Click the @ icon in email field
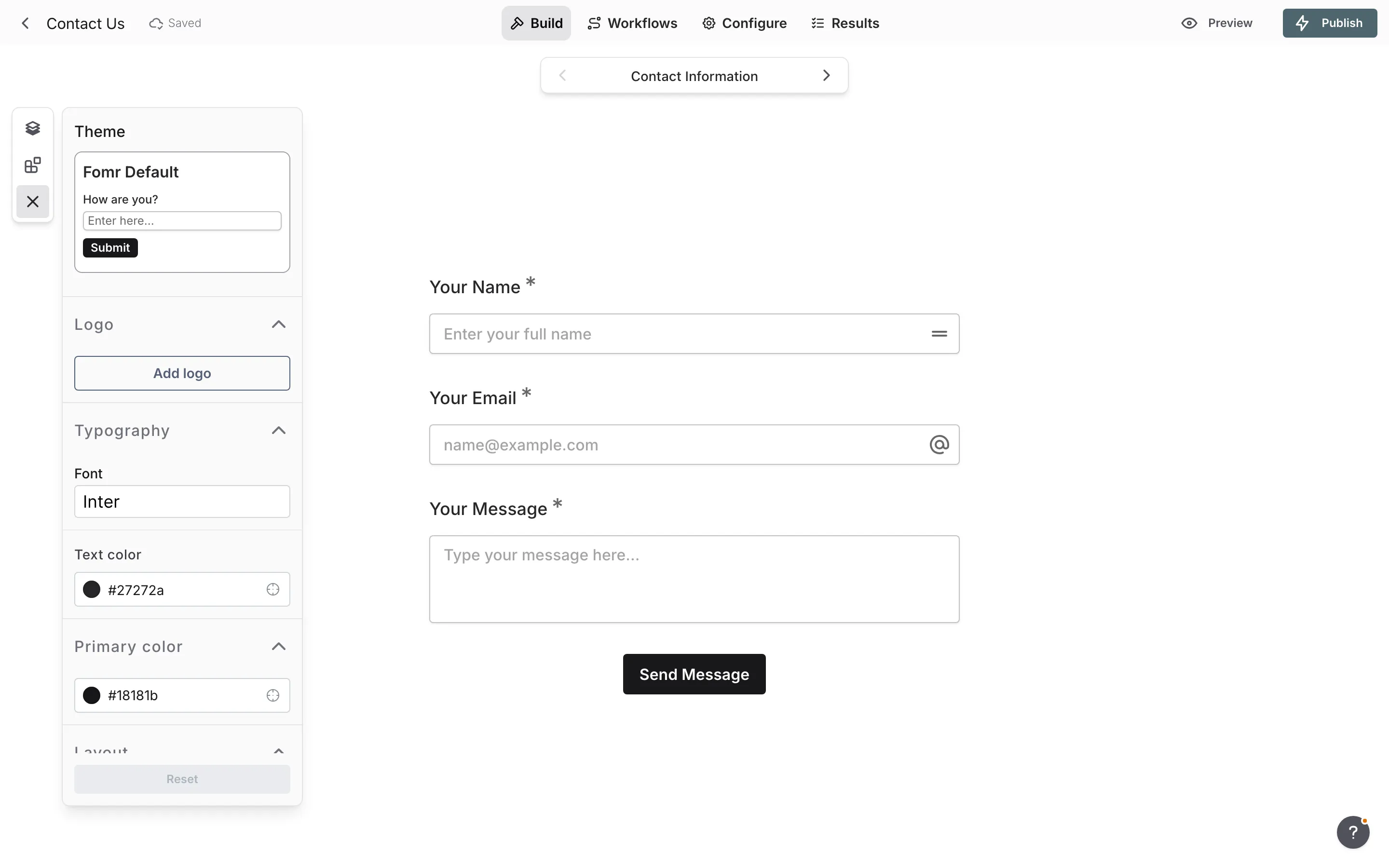The width and height of the screenshot is (1389, 868). tap(939, 444)
